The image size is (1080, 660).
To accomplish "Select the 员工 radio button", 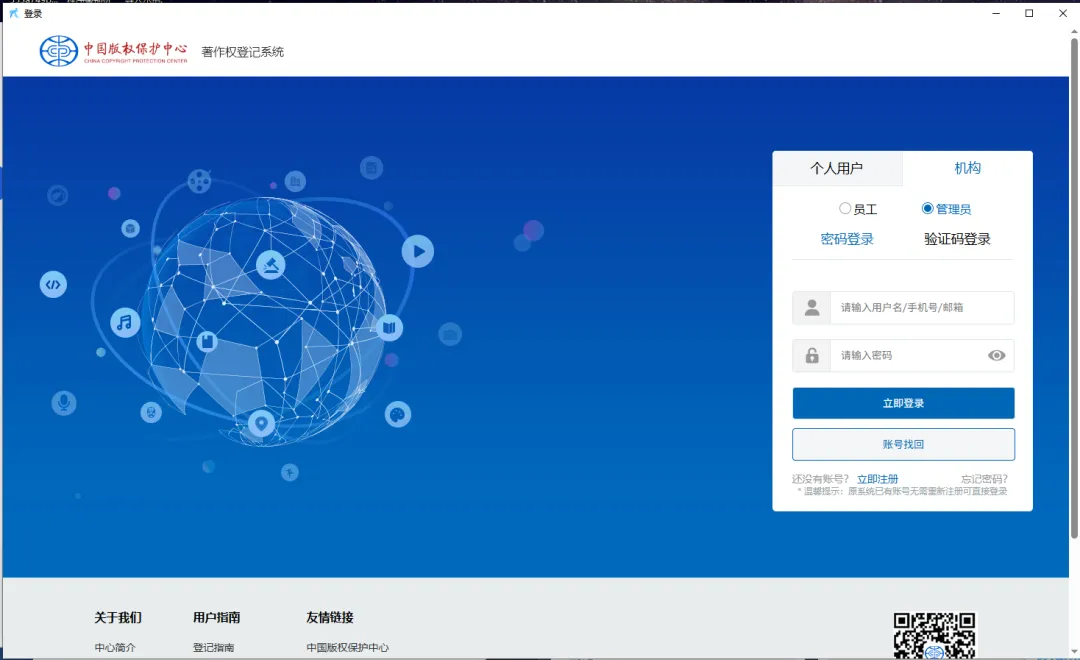I will pos(845,208).
